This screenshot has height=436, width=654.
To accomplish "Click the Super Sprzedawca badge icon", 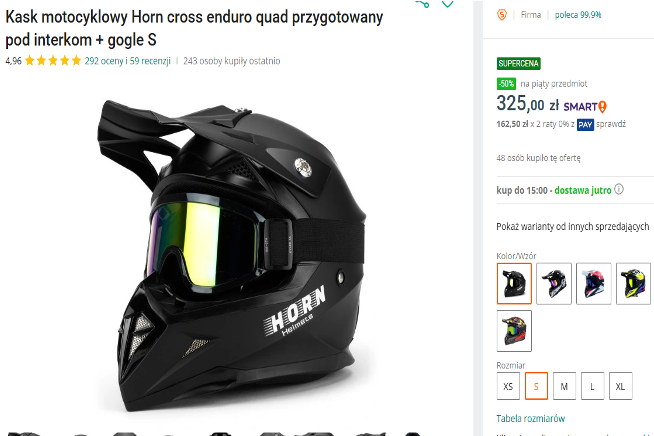I will [x=502, y=15].
